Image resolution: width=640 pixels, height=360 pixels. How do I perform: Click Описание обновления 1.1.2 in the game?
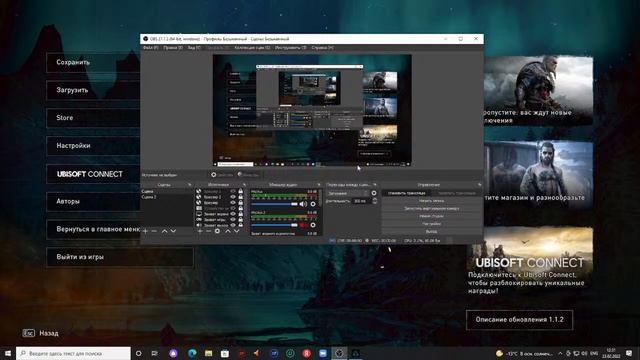tap(519, 320)
